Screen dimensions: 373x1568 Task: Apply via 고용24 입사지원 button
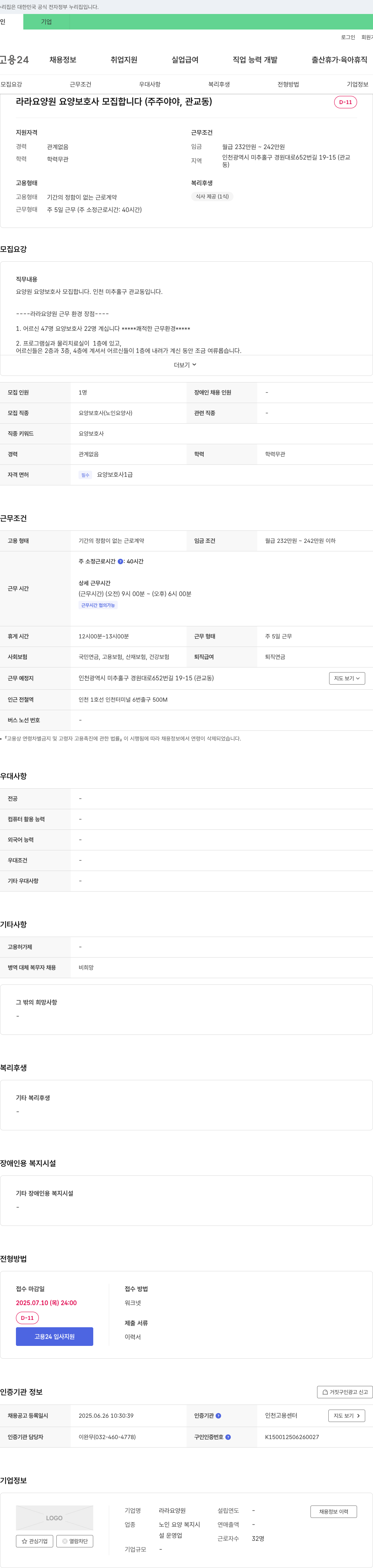(x=54, y=1337)
